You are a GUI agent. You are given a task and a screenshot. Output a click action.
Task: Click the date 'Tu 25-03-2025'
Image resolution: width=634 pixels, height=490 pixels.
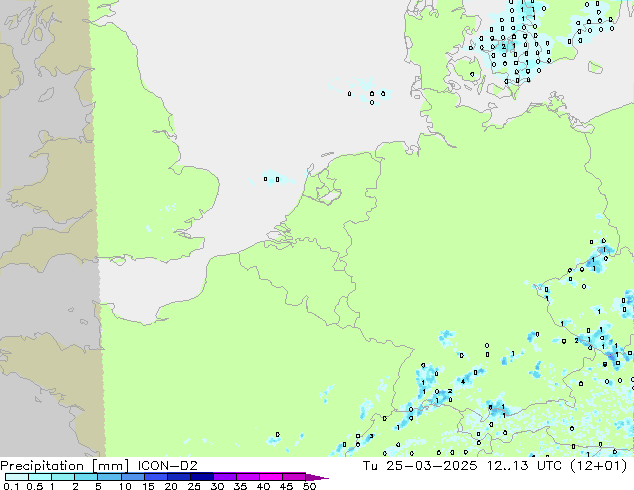point(420,466)
